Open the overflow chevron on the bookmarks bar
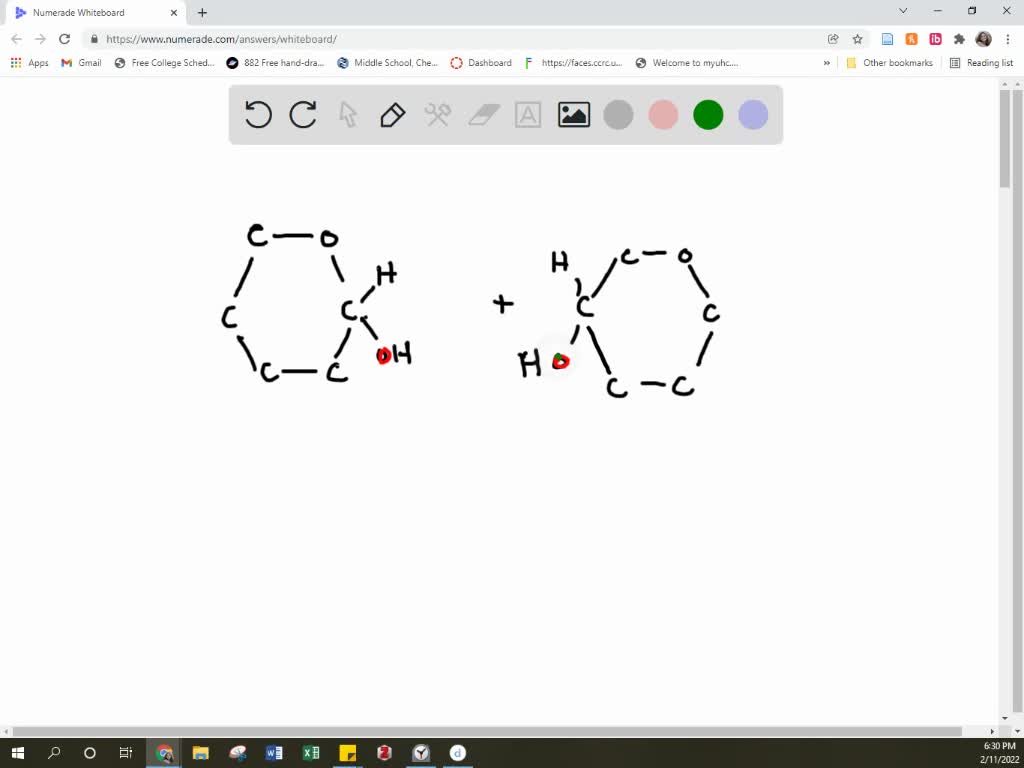 coord(826,62)
